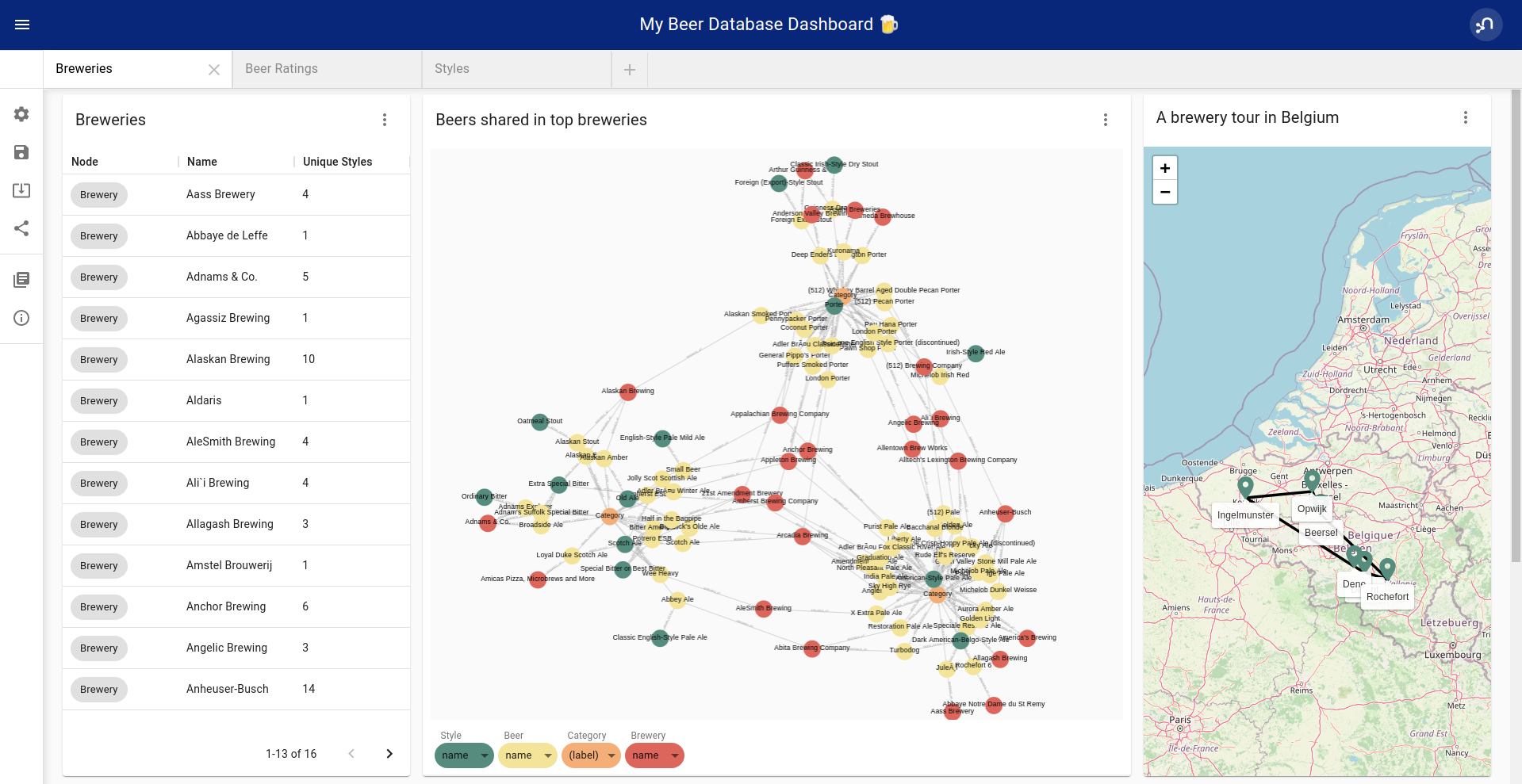1522x784 pixels.
Task: Click the Ingelmunster map pin marker
Action: click(1246, 488)
